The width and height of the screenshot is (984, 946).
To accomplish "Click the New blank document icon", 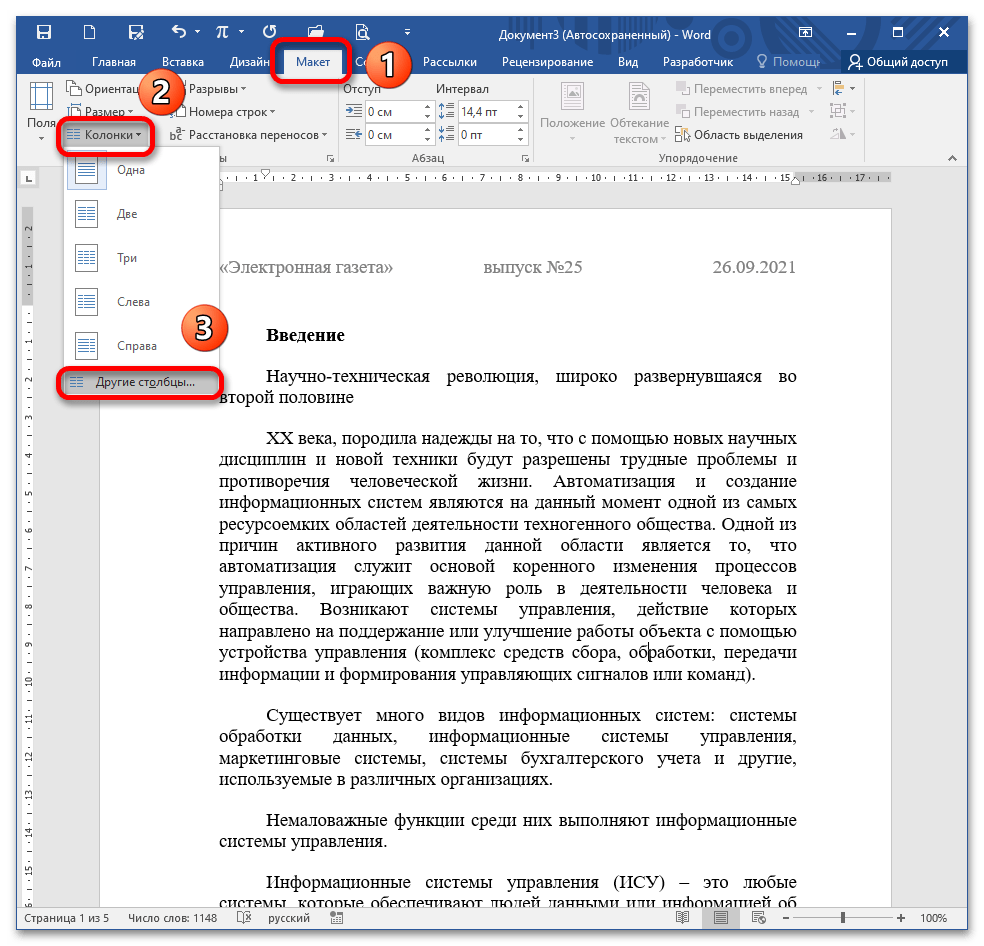I will 90,34.
